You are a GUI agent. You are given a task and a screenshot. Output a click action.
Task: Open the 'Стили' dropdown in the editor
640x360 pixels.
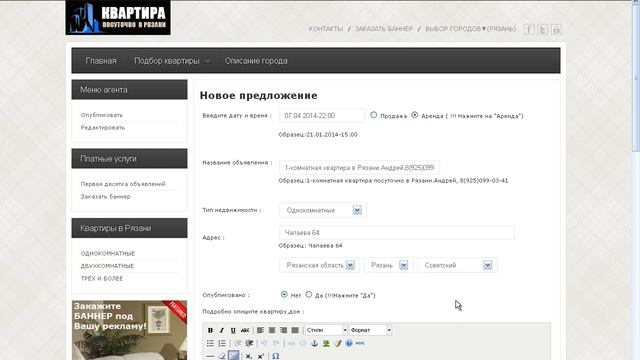(327, 330)
